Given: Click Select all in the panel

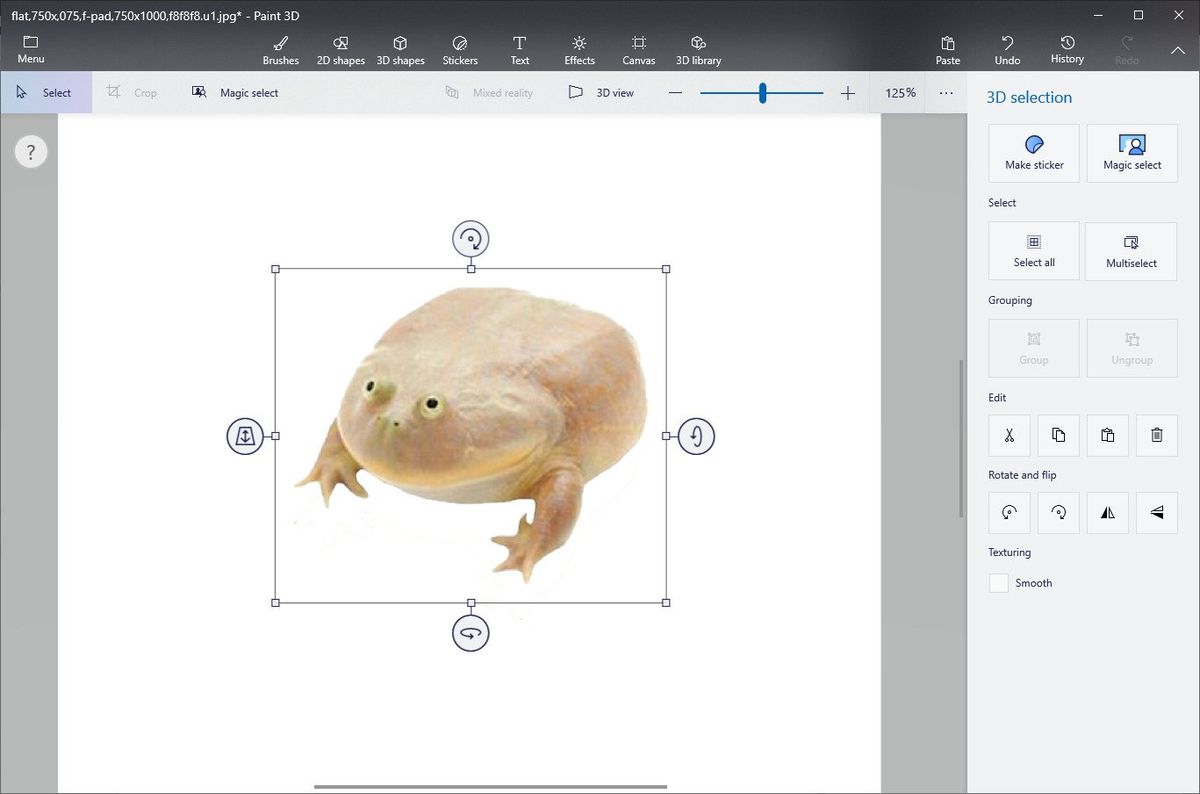Looking at the screenshot, I should [1033, 250].
